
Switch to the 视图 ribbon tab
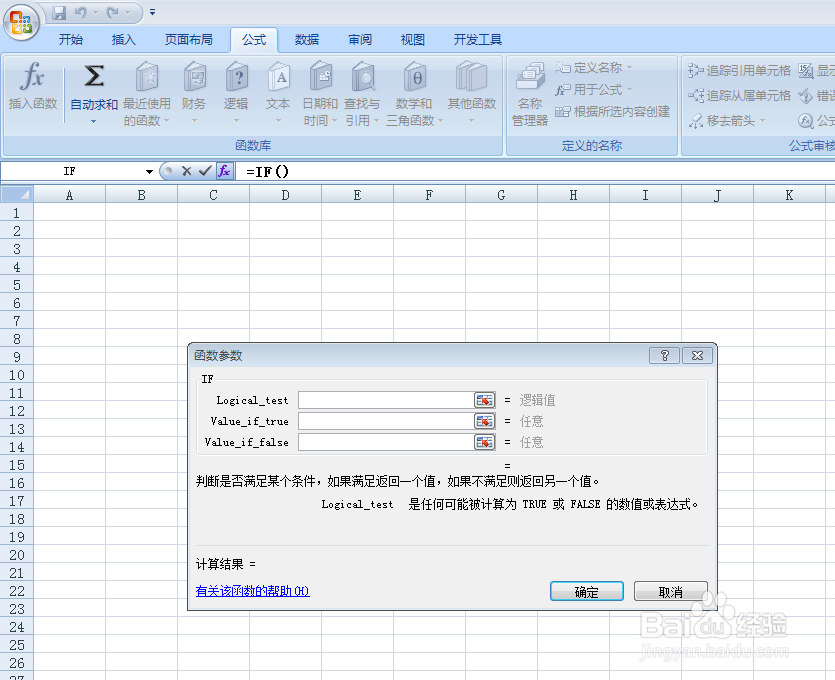[x=413, y=39]
